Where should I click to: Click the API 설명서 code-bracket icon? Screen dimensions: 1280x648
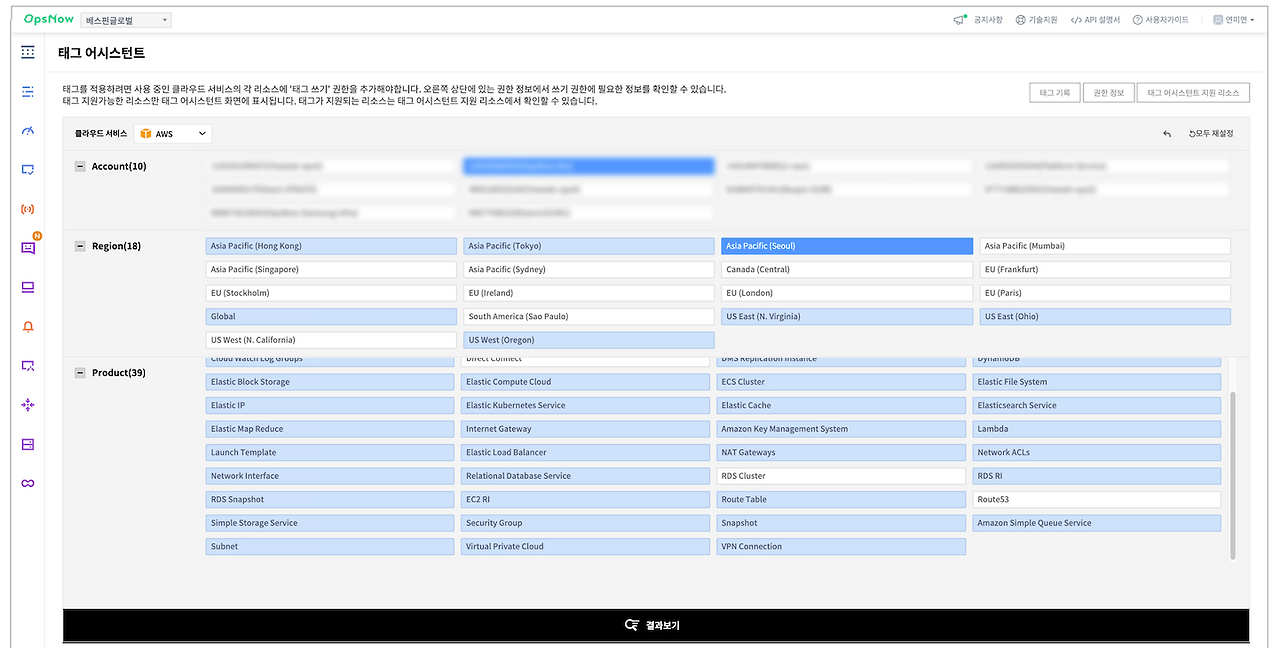coord(1076,20)
